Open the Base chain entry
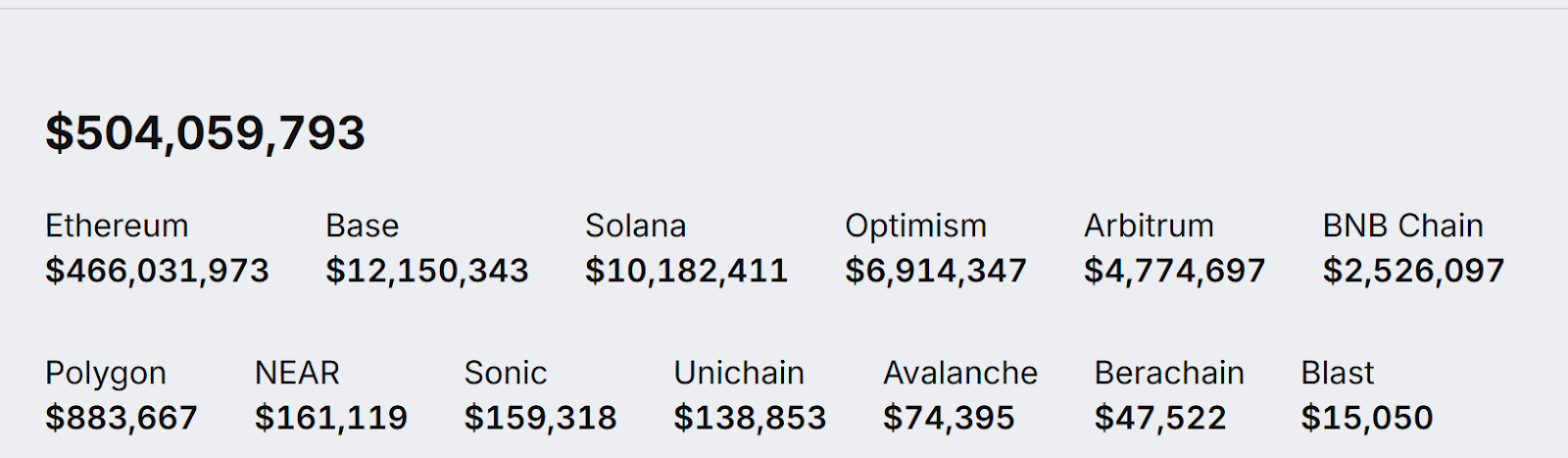Image resolution: width=1568 pixels, height=458 pixels. click(x=363, y=226)
